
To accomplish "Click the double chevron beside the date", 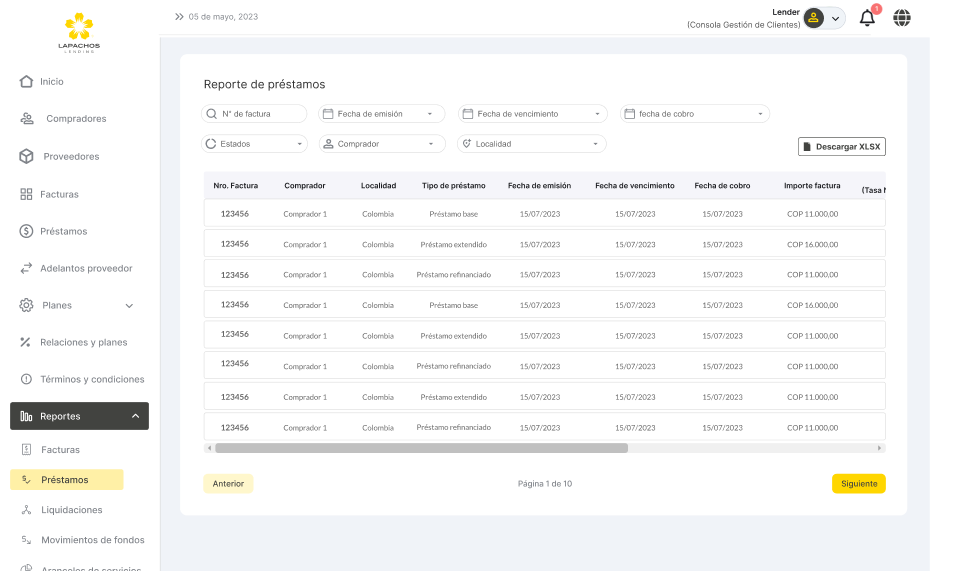I will point(179,17).
